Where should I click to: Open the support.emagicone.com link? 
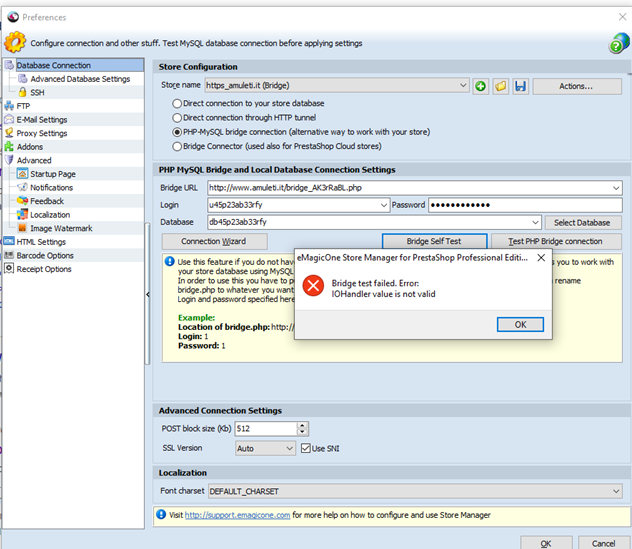[237, 515]
